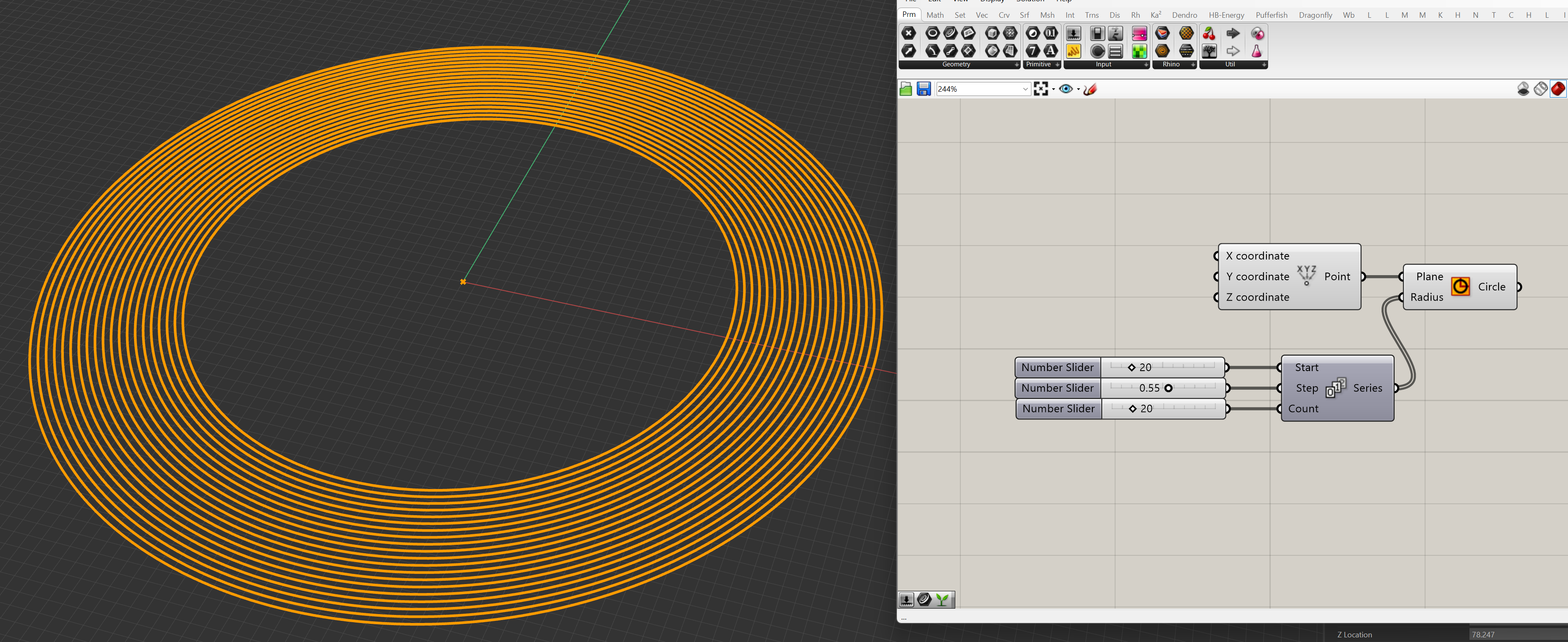Click the green sprout icon at canvas bottom
The height and width of the screenshot is (642, 1568).
[x=942, y=599]
